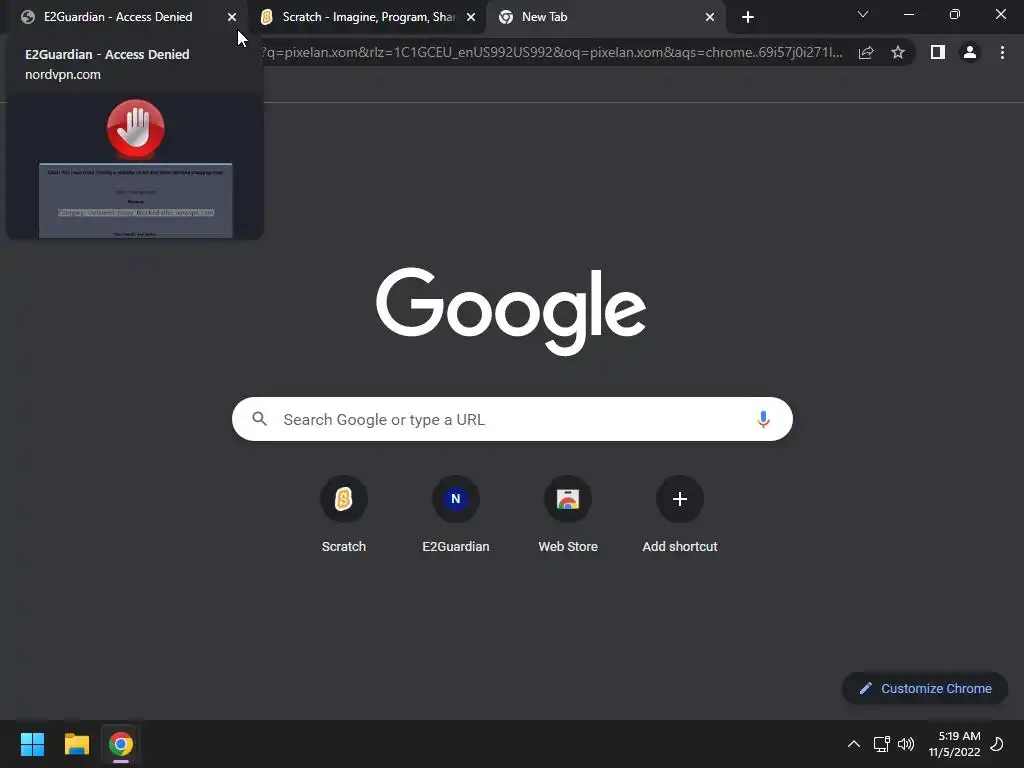Viewport: 1024px width, 768px height.
Task: Click the share this page icon
Action: click(866, 52)
